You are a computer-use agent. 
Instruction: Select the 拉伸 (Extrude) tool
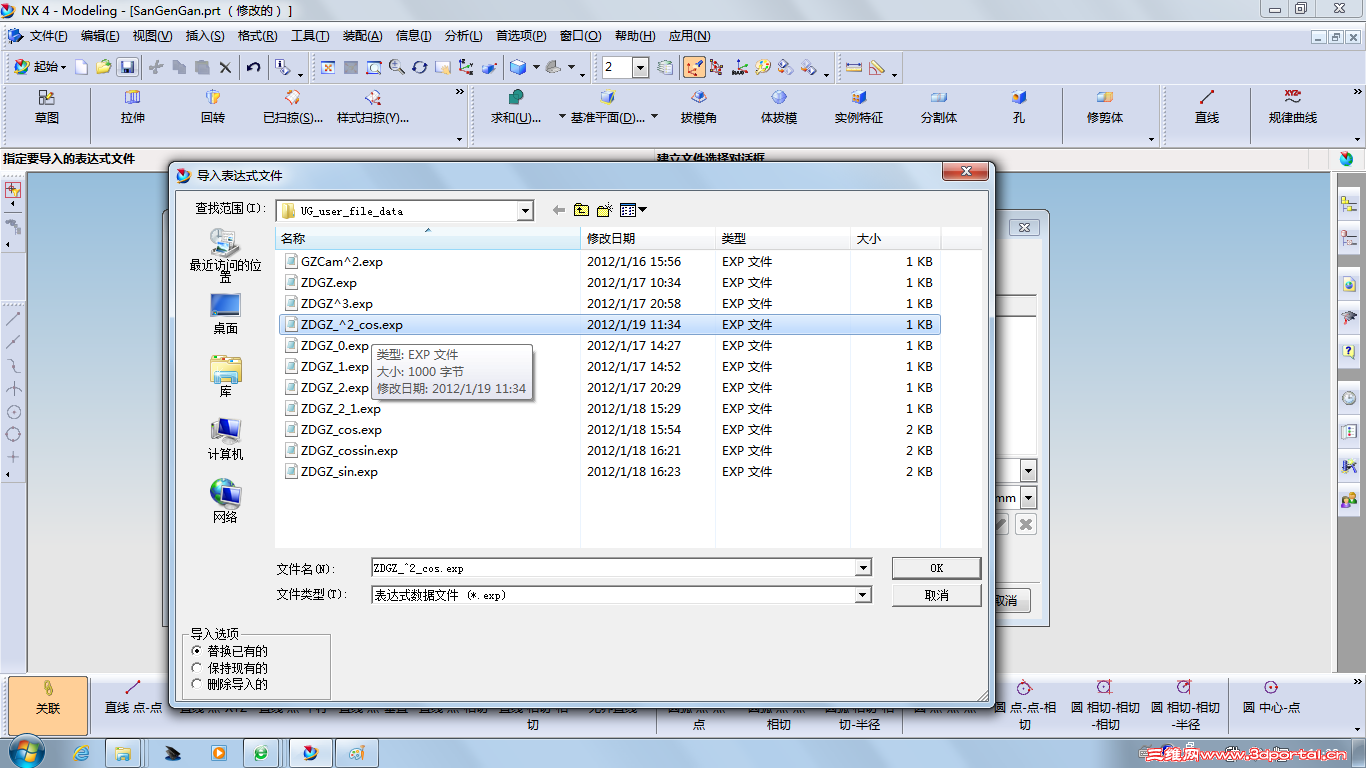tap(133, 108)
